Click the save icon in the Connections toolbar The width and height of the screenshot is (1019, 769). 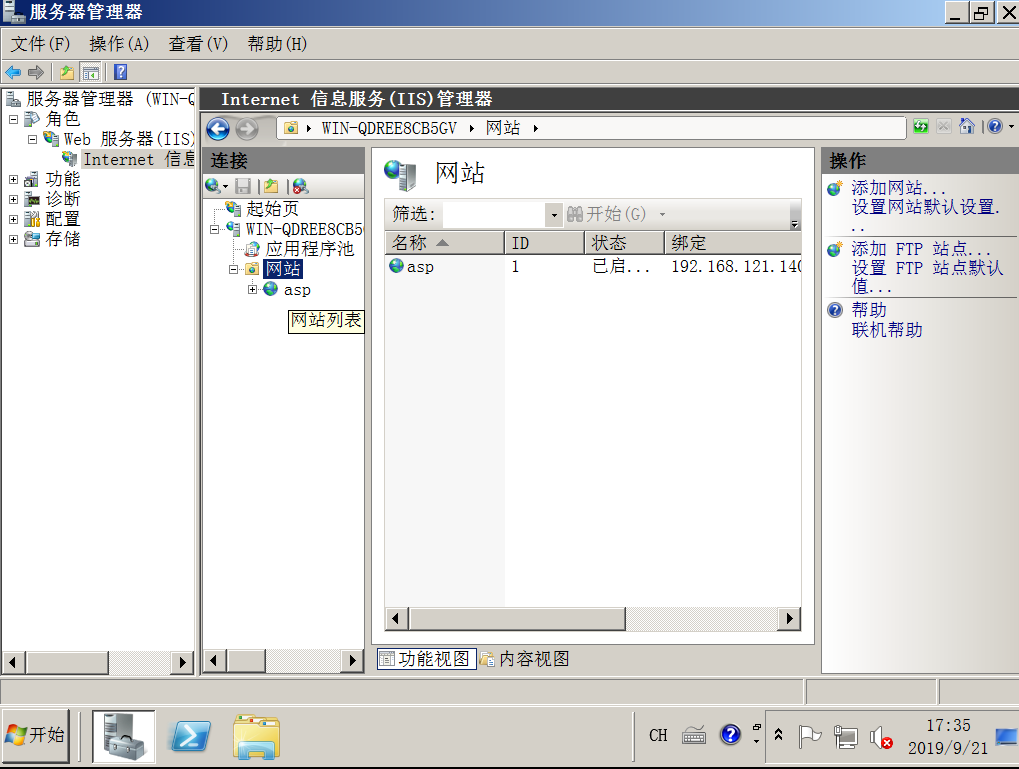243,187
